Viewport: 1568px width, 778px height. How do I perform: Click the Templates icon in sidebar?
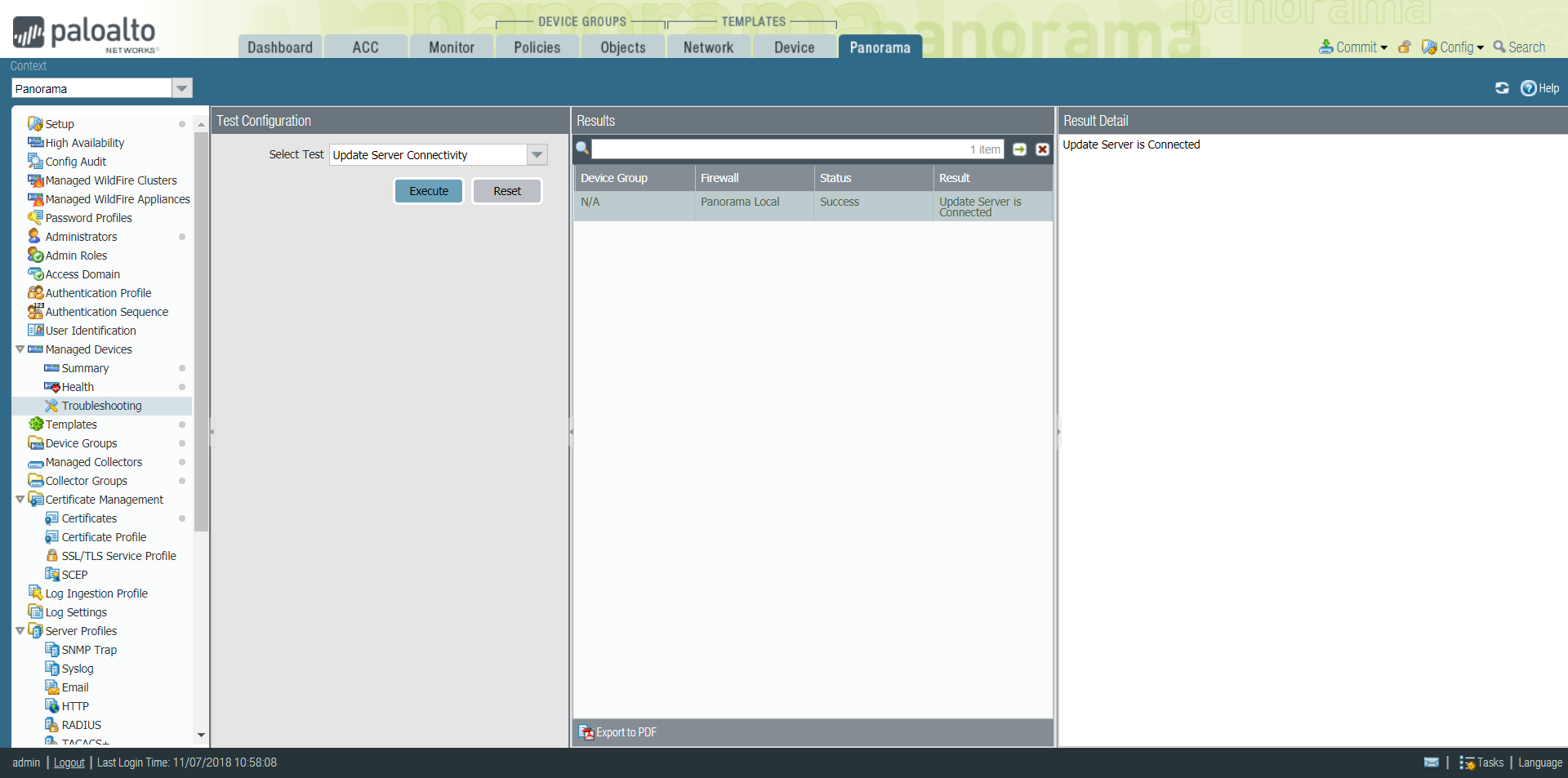click(35, 425)
